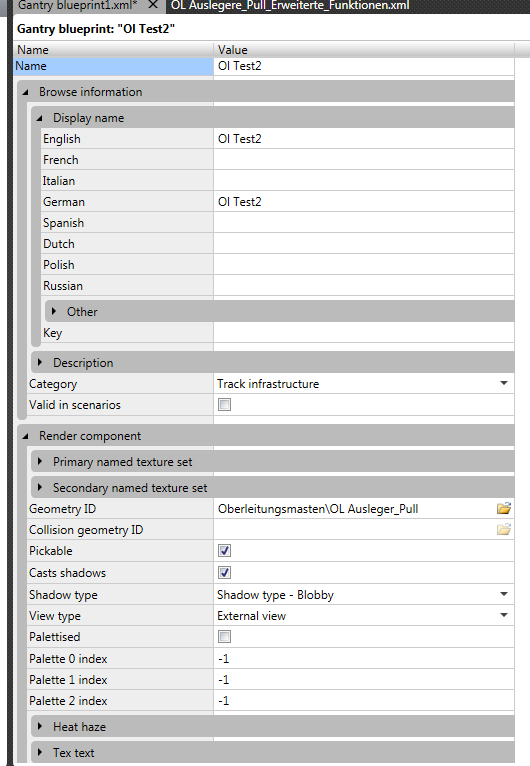Collapse the Browse information section
This screenshot has height=766, width=530.
(x=25, y=92)
